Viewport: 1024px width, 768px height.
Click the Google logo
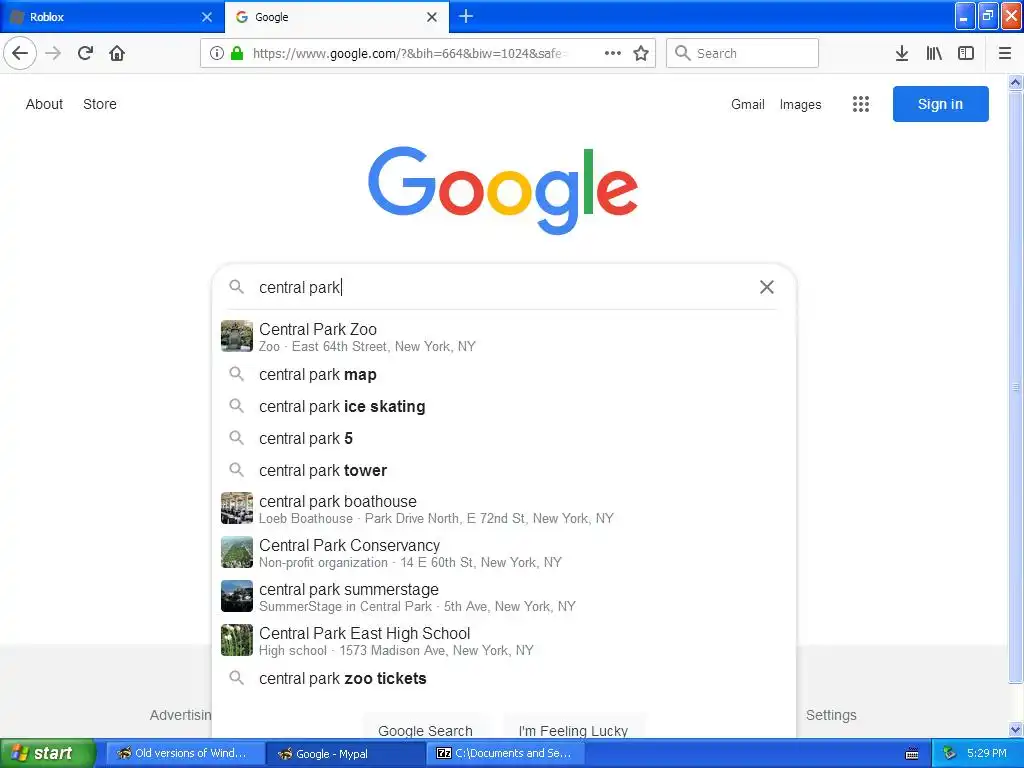pos(503,189)
